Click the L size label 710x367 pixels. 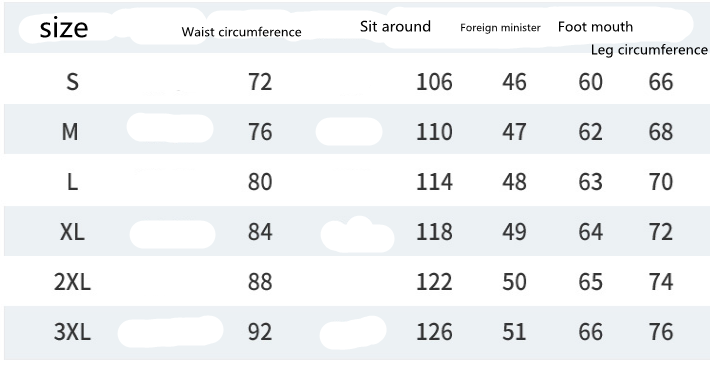coord(72,182)
